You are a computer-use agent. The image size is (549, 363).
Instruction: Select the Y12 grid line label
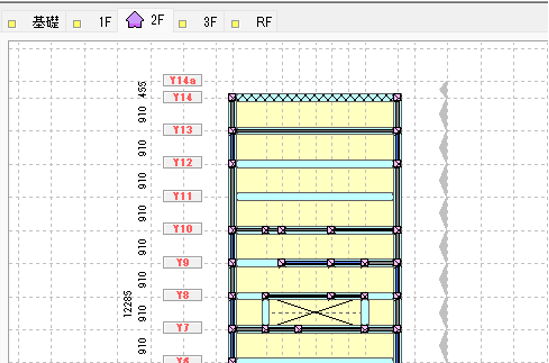[x=182, y=162]
